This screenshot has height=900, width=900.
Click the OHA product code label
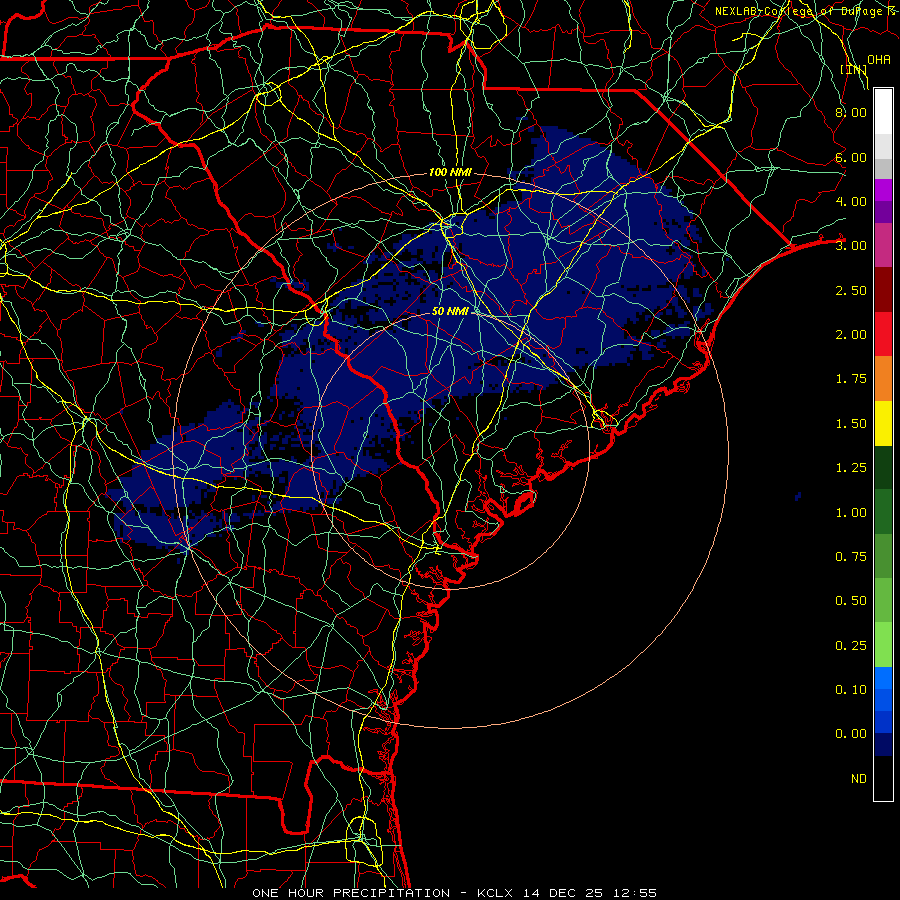point(879,59)
